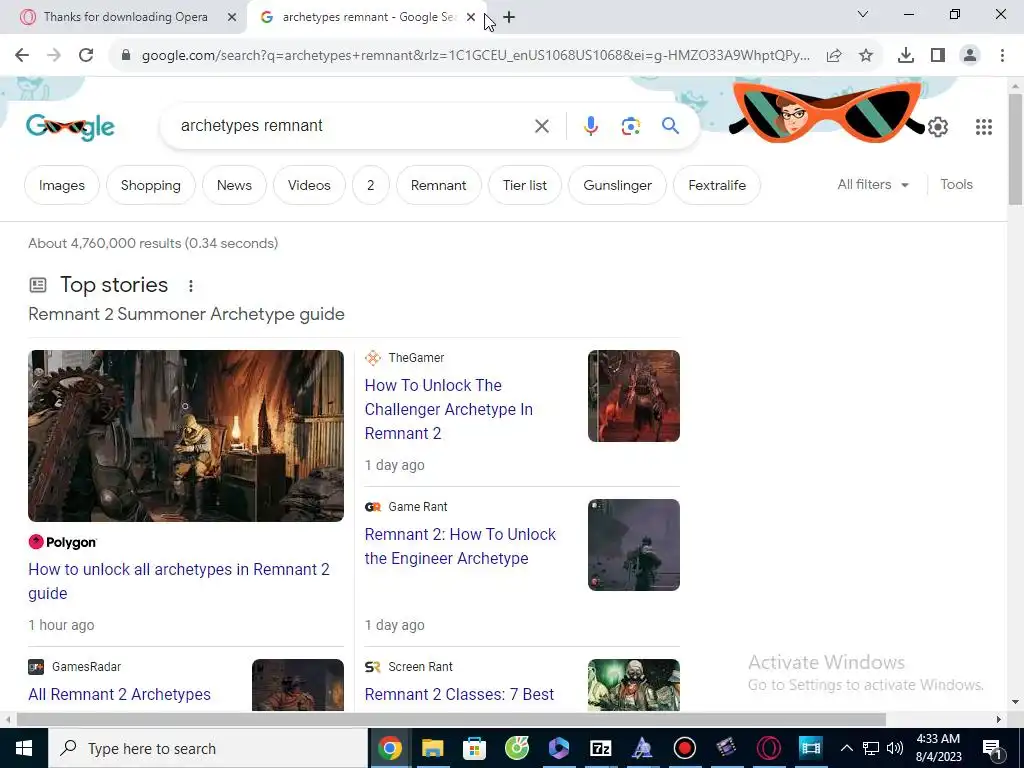Image resolution: width=1024 pixels, height=768 pixels.
Task: Open Chrome downloads icon
Action: click(906, 56)
